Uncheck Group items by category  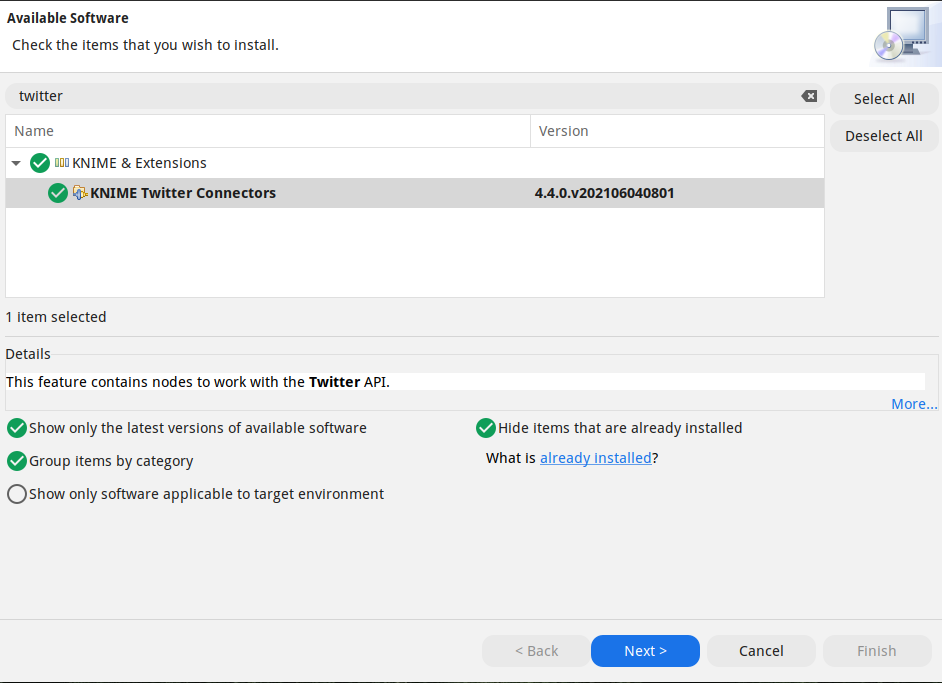click(16, 460)
